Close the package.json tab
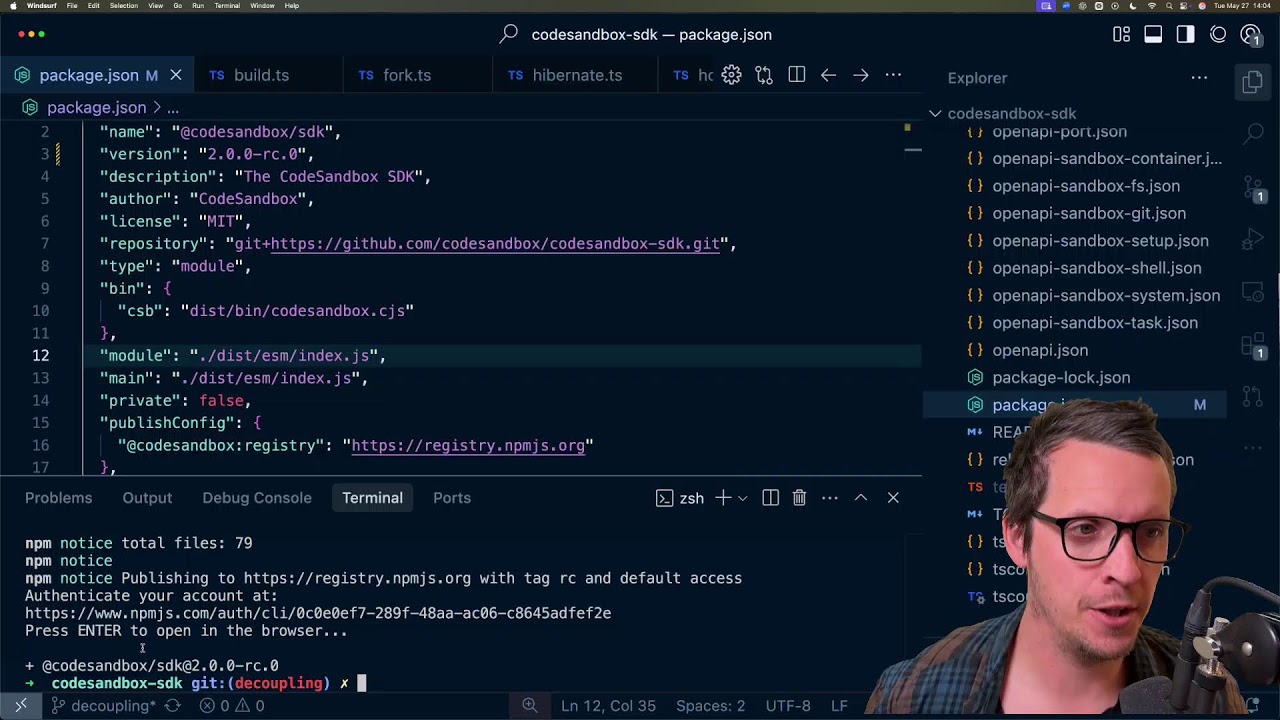The height and width of the screenshot is (720, 1280). 176,75
